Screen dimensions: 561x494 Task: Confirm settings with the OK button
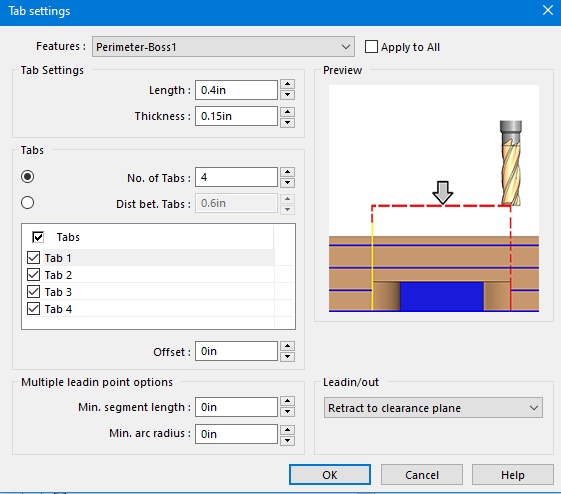coord(330,475)
